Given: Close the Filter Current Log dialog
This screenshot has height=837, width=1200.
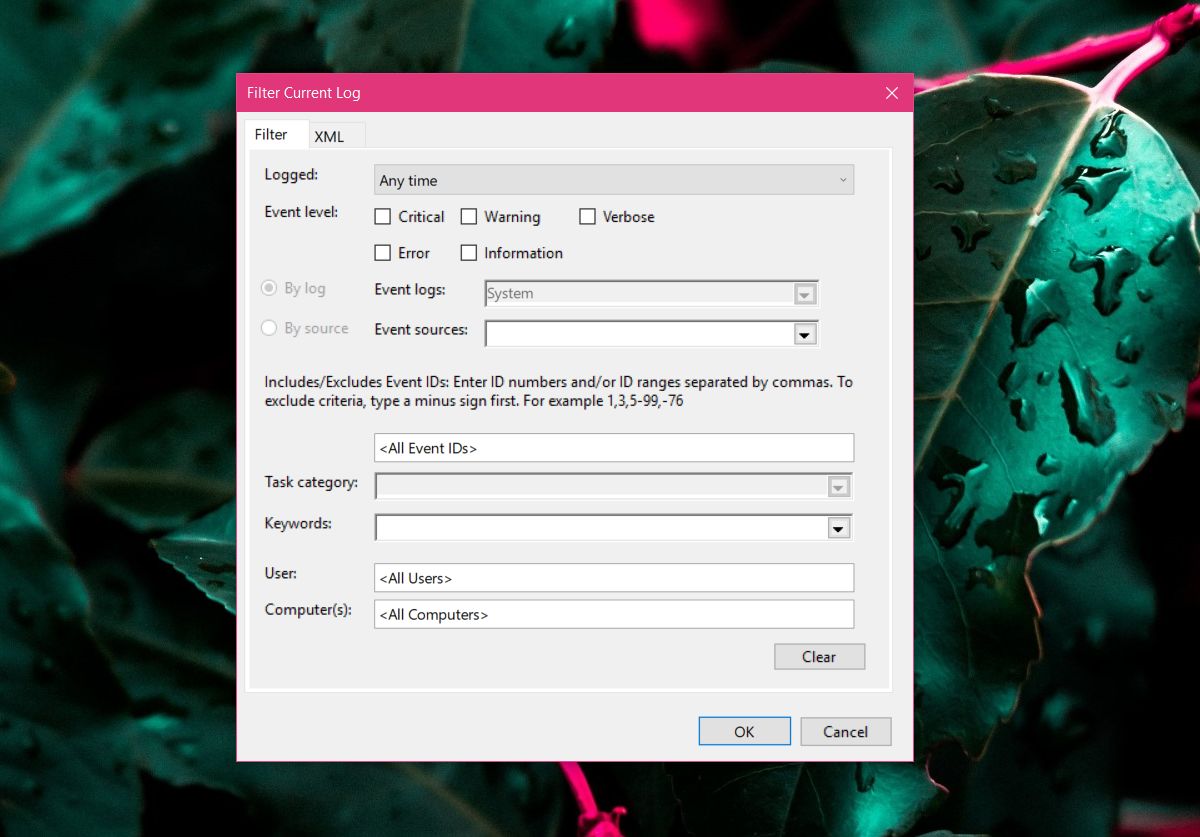Looking at the screenshot, I should tap(892, 93).
